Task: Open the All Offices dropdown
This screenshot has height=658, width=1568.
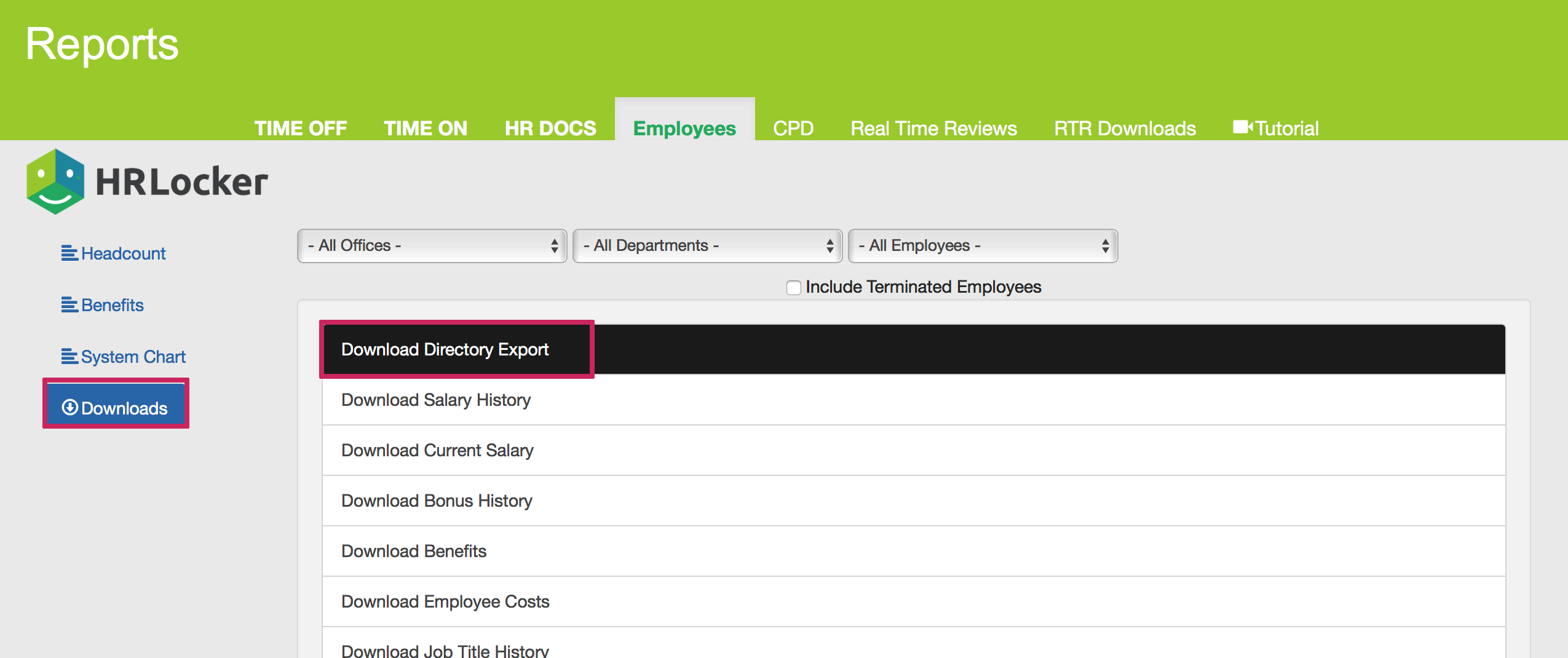Action: [x=432, y=246]
